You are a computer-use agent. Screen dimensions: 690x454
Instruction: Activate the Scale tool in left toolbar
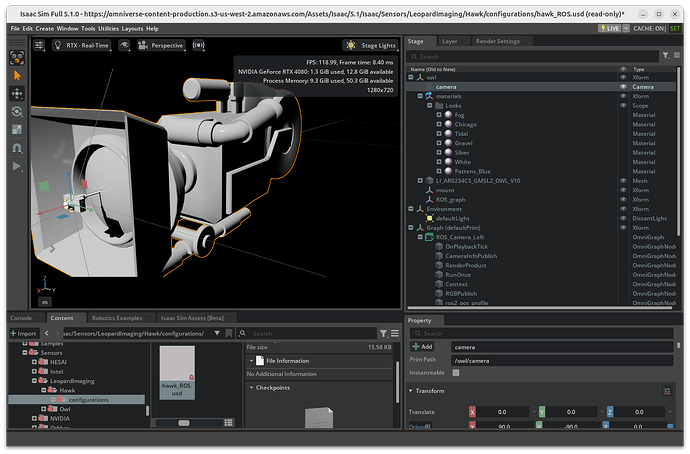[17, 129]
